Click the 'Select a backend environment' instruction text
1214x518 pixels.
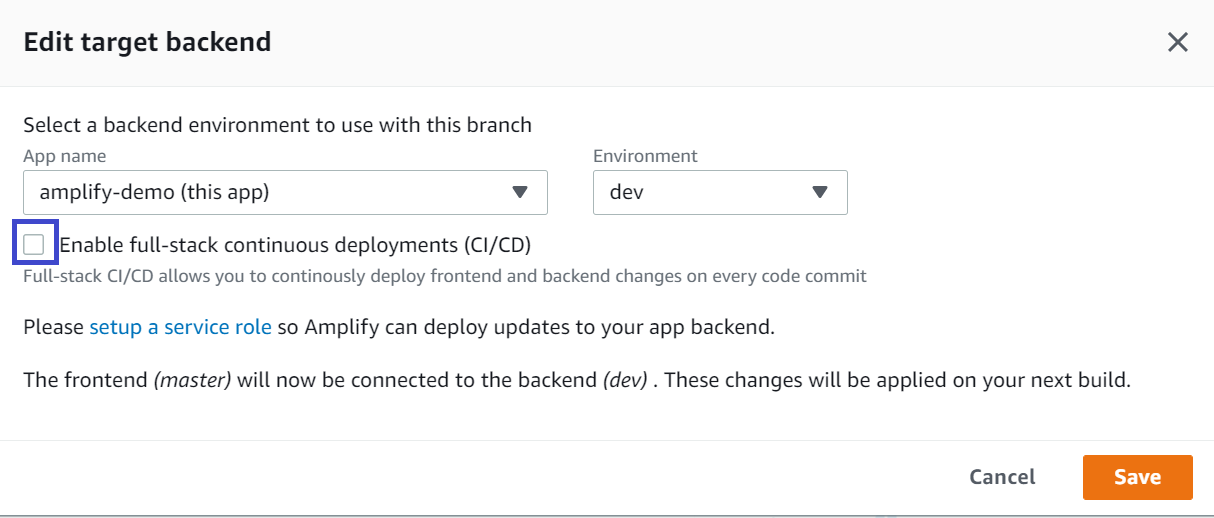[x=277, y=125]
